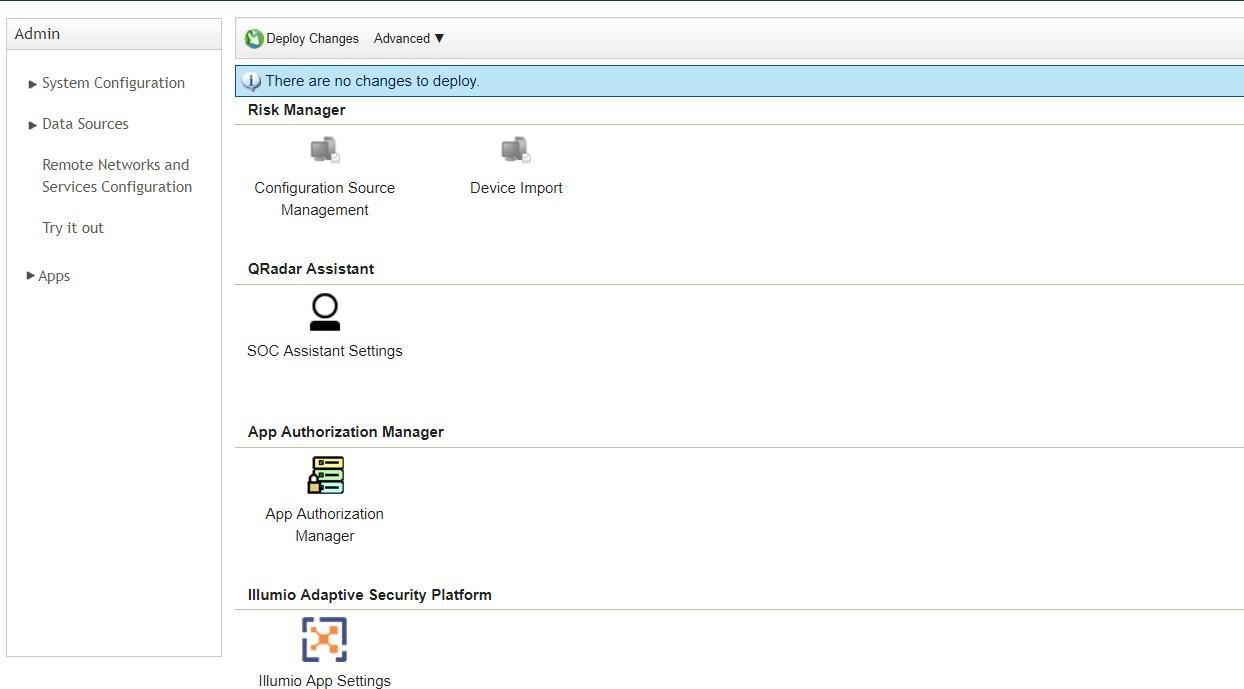Click the Device Import label
The width and height of the screenshot is (1244, 689).
pos(516,188)
